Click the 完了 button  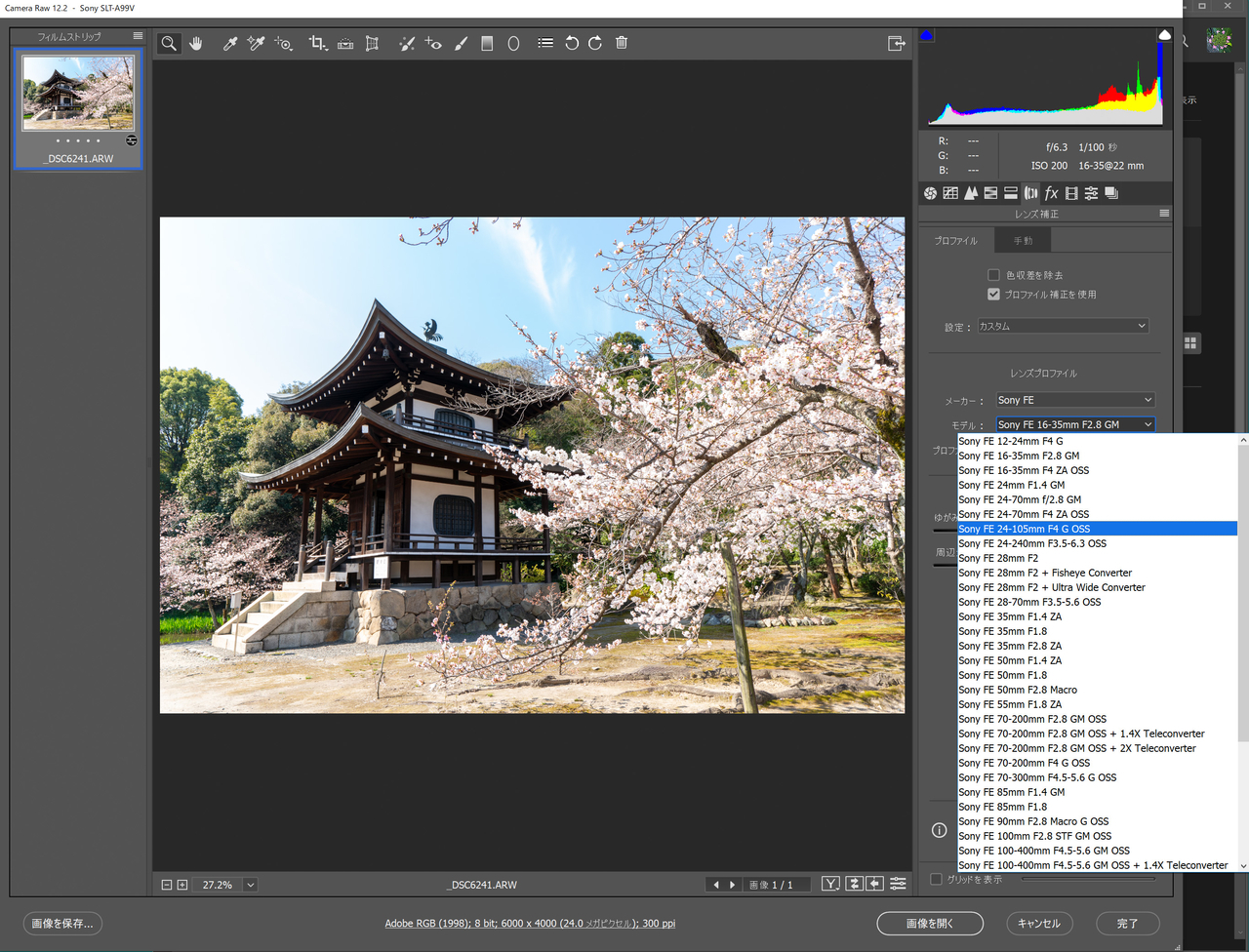pos(1127,923)
